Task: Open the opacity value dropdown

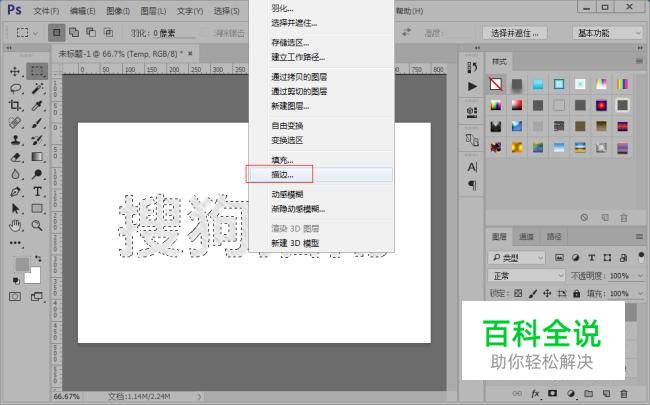Action: pyautogui.click(x=641, y=276)
